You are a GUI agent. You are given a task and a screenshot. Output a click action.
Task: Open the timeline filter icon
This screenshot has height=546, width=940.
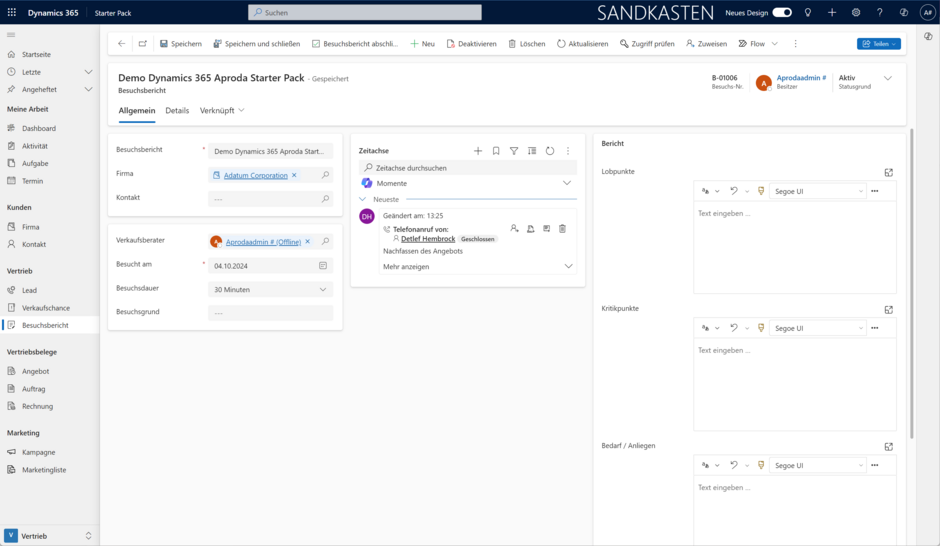click(x=514, y=151)
